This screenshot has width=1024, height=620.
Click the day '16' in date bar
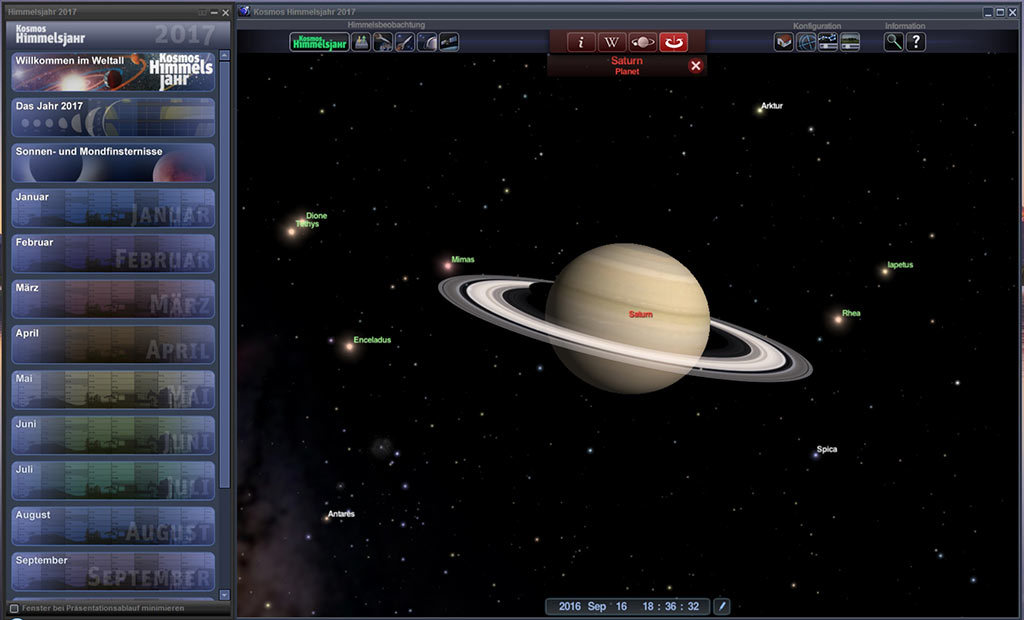tap(621, 606)
